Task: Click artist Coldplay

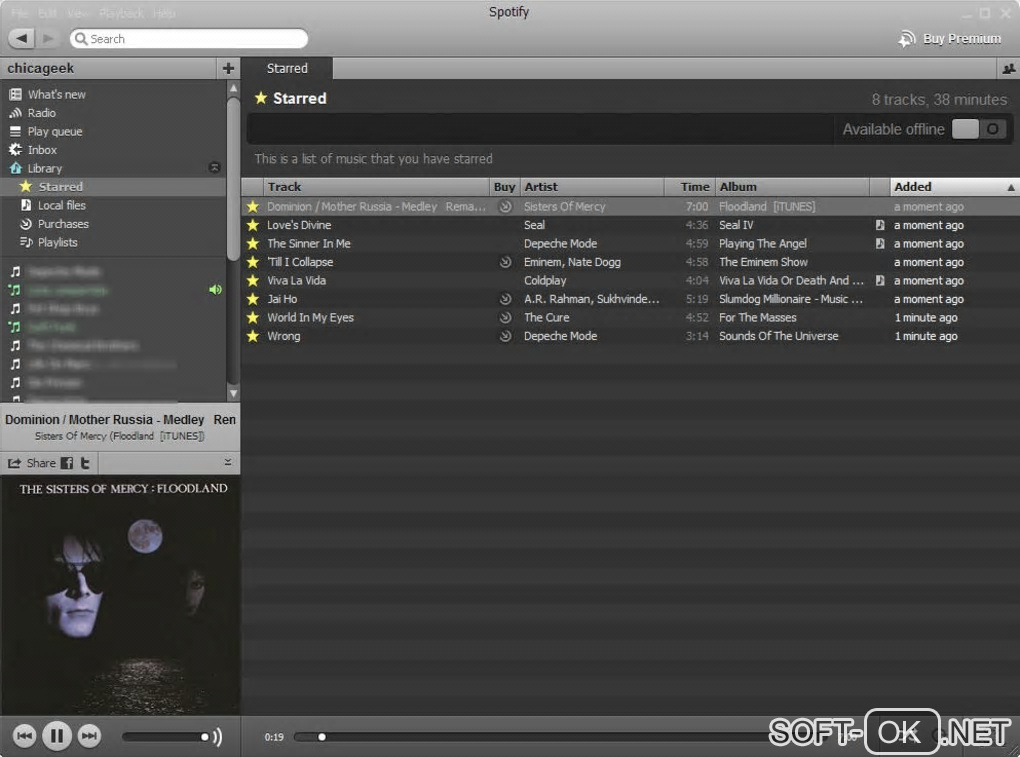Action: 545,280
